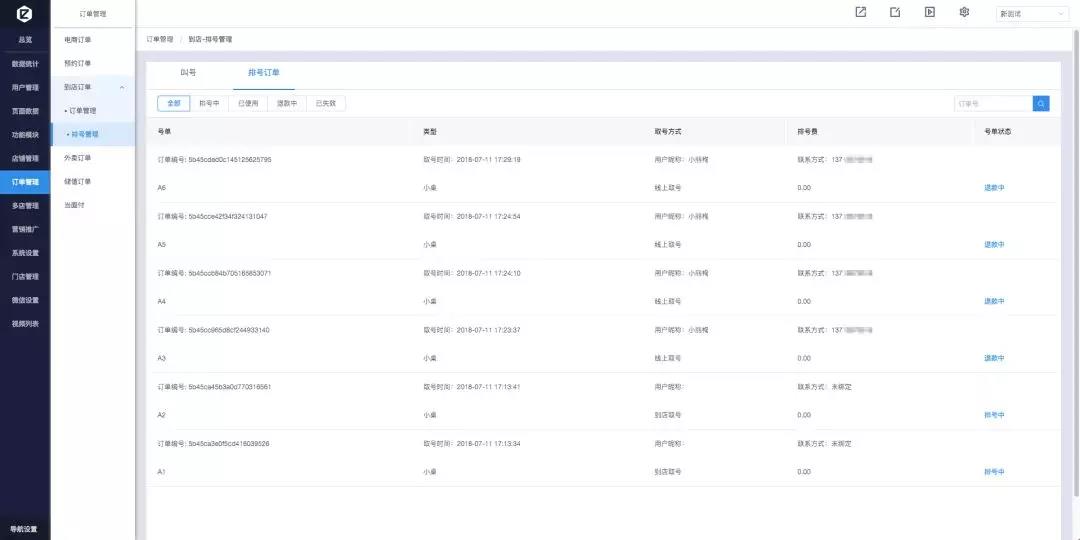Open the store selector dropdown in header
The width and height of the screenshot is (1080, 540).
[x=1032, y=14]
